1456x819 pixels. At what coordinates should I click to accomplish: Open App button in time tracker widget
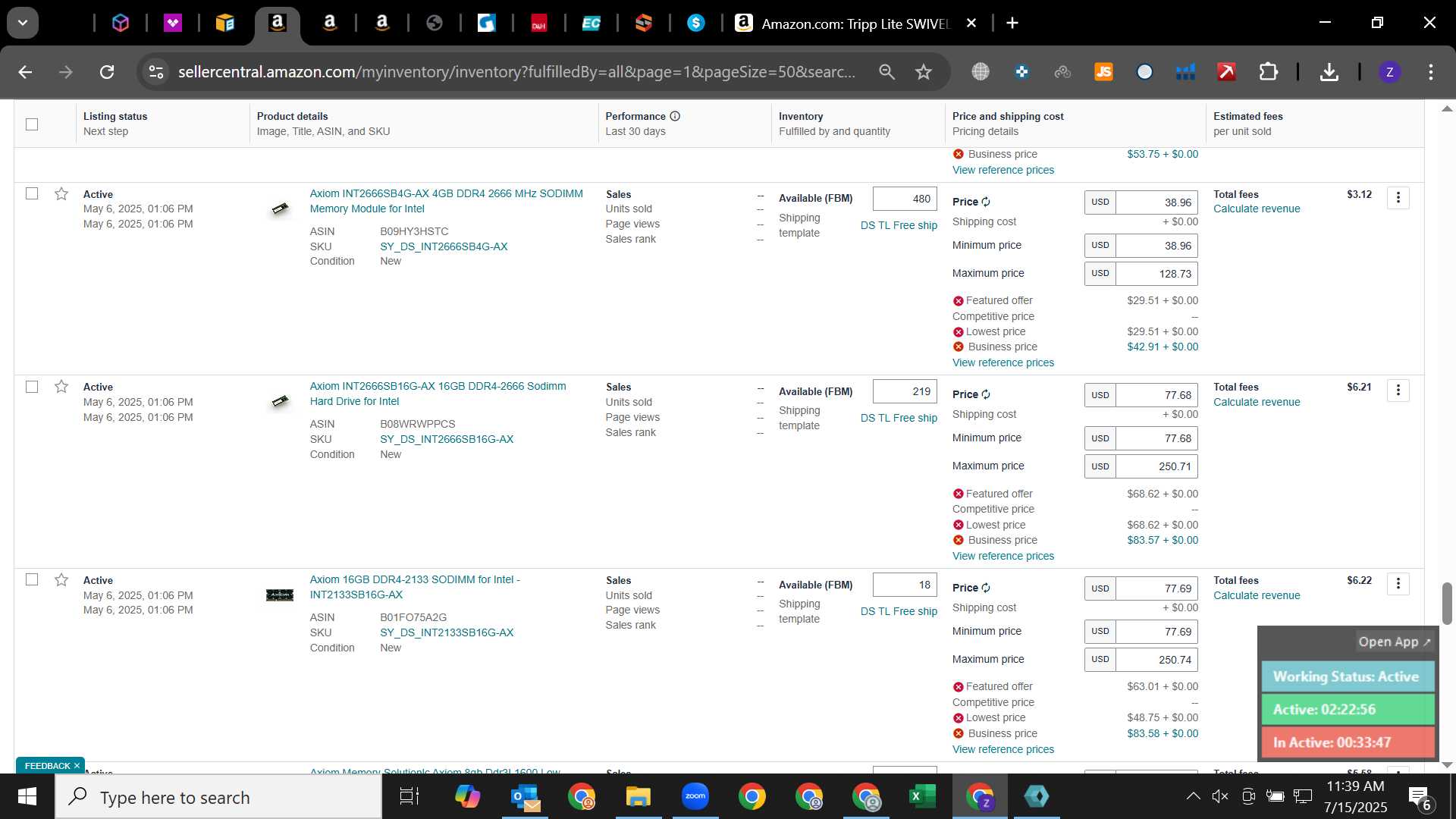coord(1394,642)
